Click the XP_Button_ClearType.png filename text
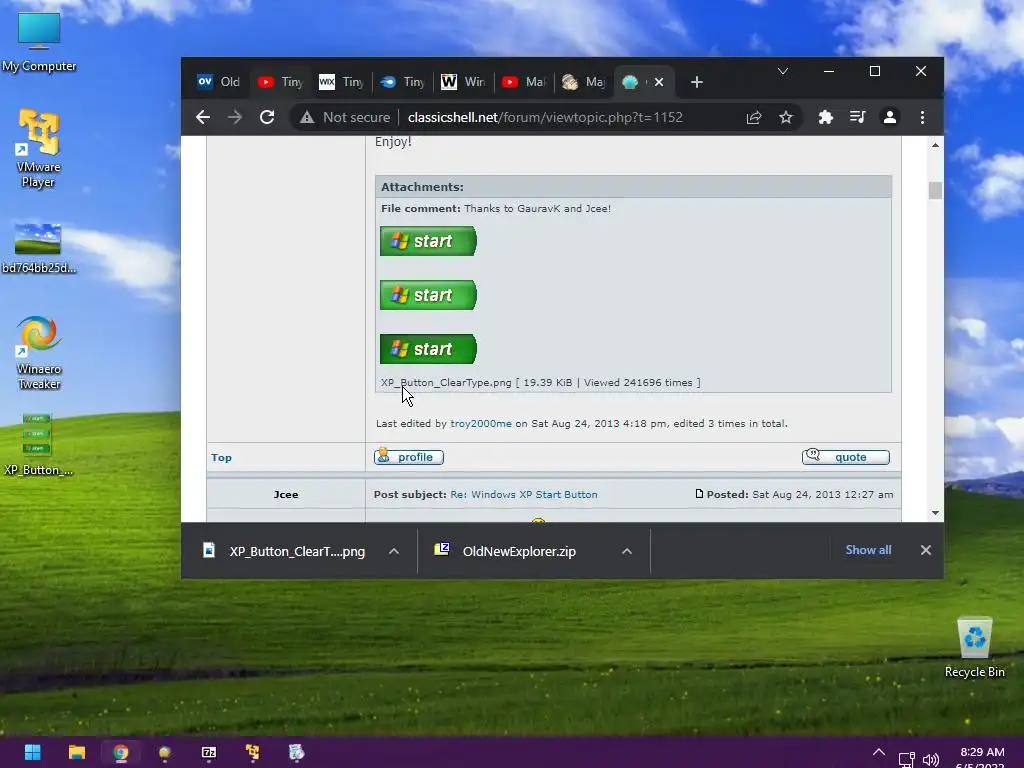The height and width of the screenshot is (768, 1024). pyautogui.click(x=446, y=383)
